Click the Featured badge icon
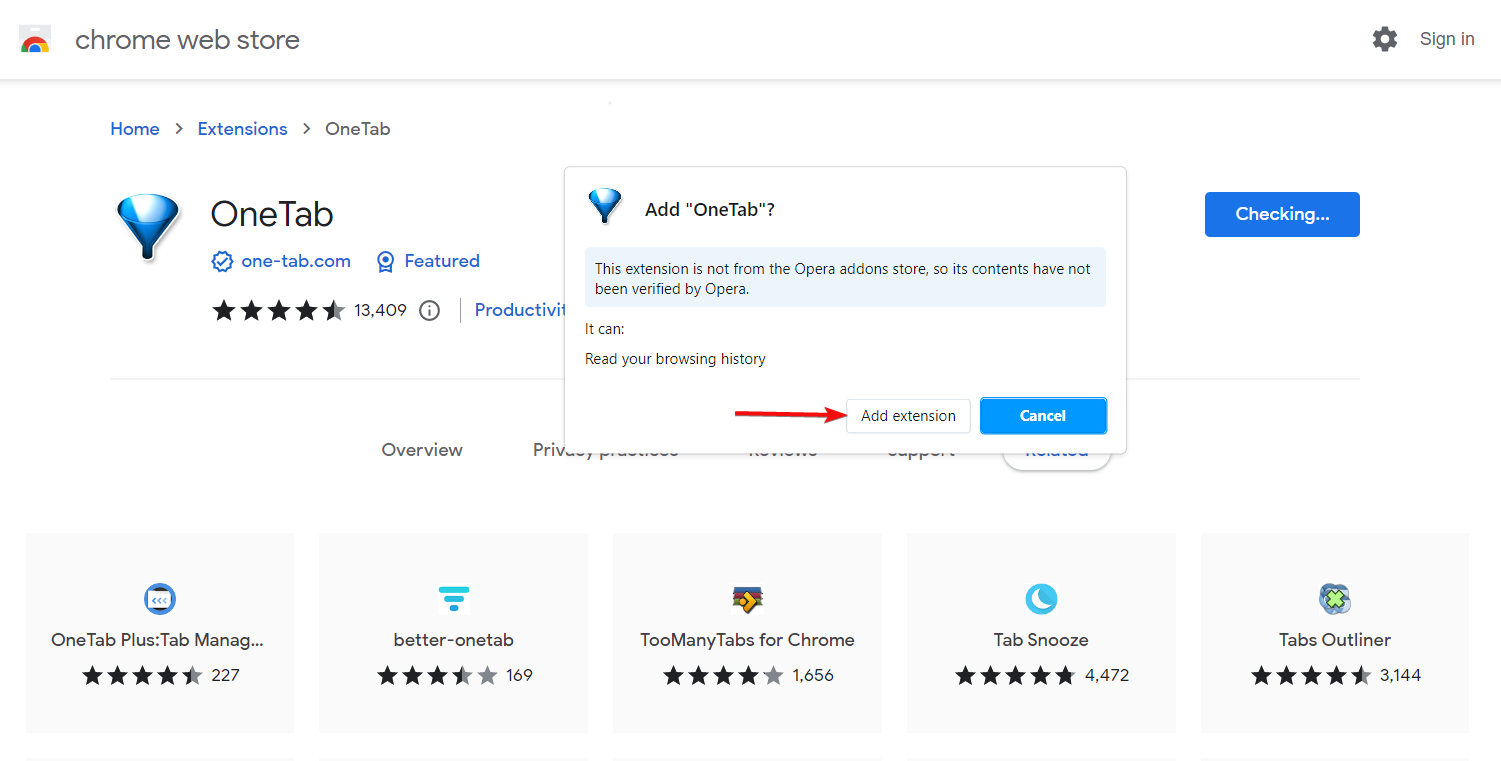The image size is (1501, 761). (x=385, y=262)
